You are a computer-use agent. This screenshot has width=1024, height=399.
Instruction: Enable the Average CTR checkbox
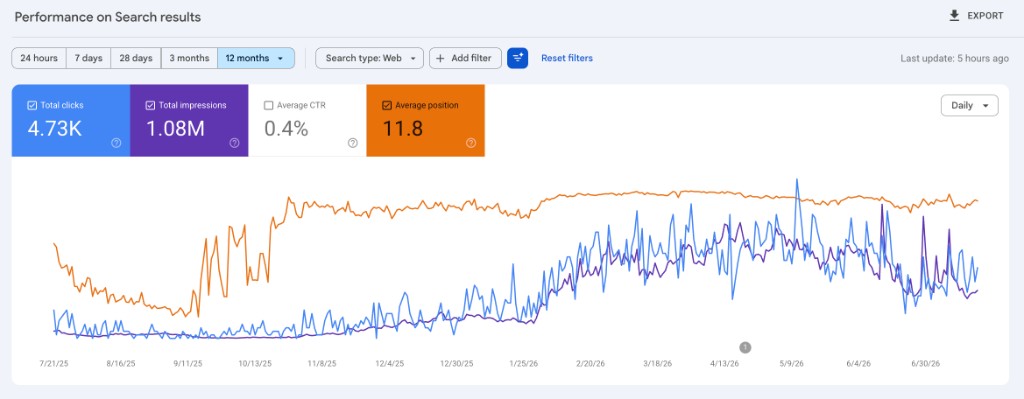268,105
